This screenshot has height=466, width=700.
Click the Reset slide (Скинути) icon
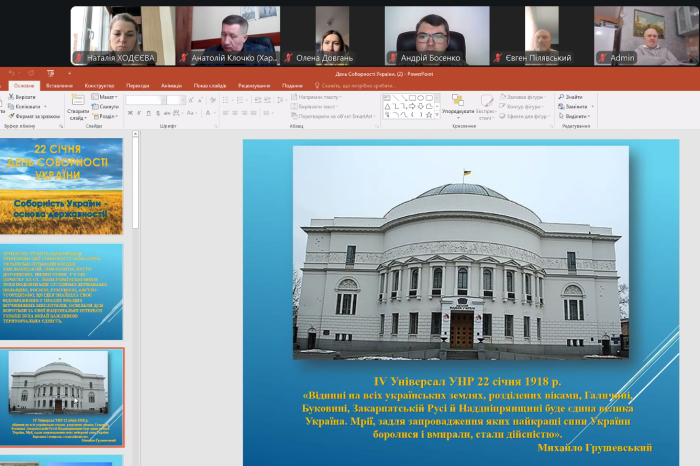(95, 106)
